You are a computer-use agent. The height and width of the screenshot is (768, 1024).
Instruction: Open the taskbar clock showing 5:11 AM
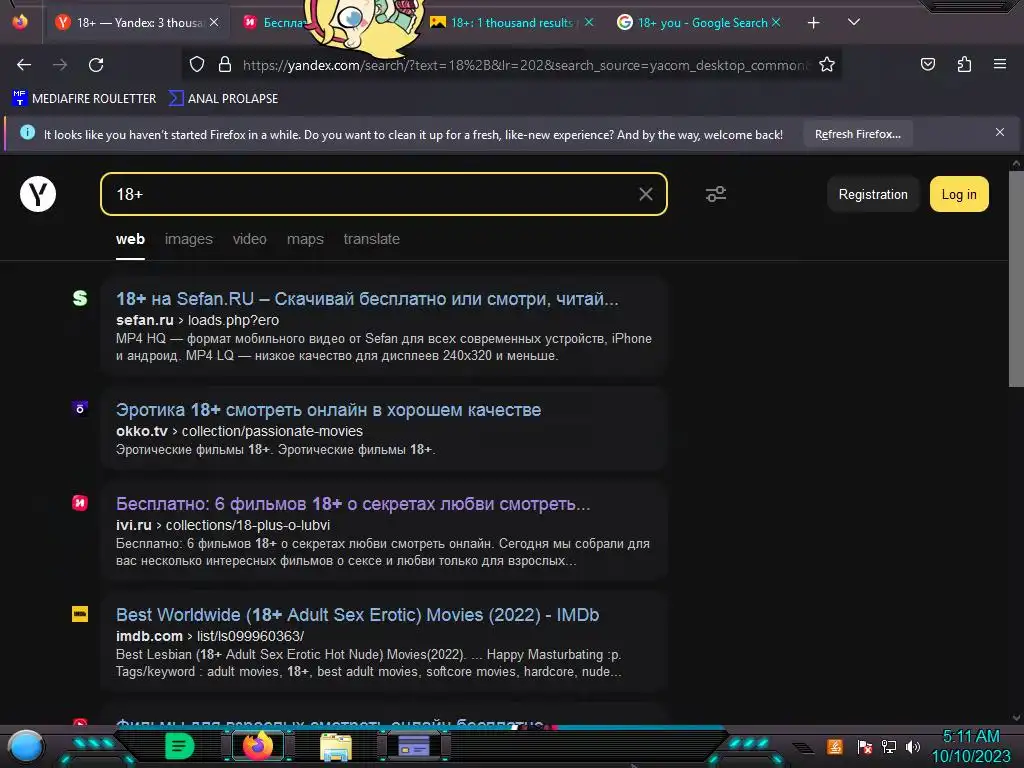click(x=971, y=746)
